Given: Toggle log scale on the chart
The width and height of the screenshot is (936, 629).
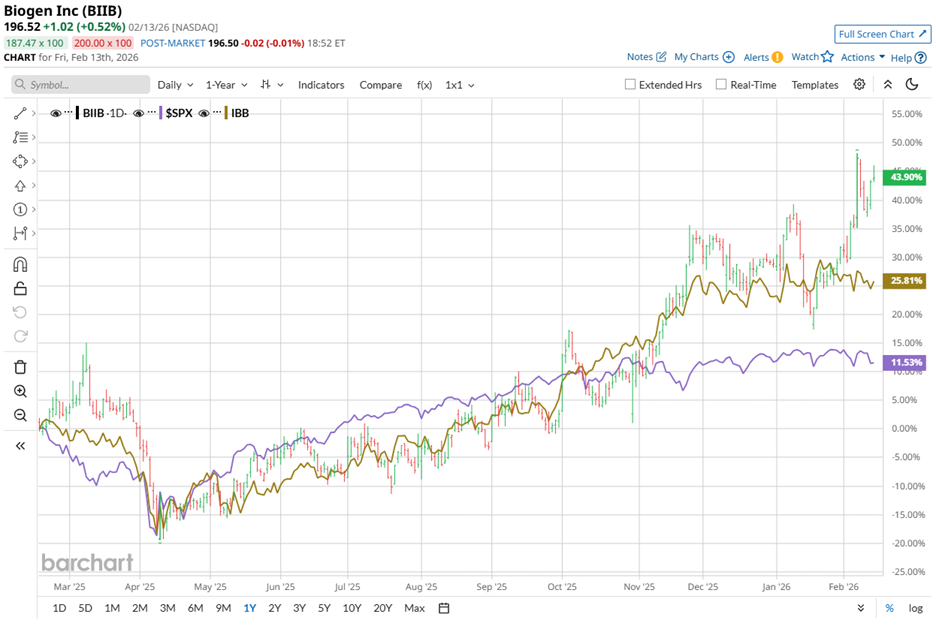Looking at the screenshot, I should tap(916, 607).
